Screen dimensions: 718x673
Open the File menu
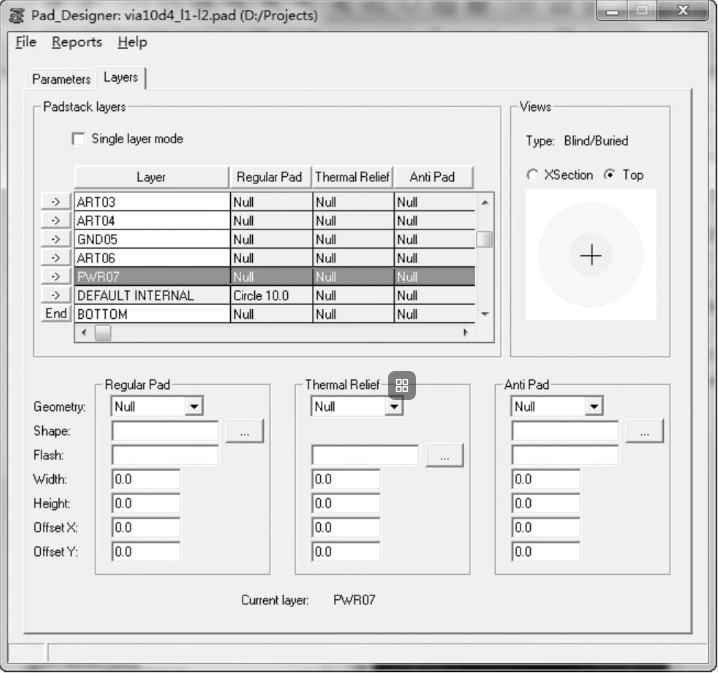coord(26,42)
